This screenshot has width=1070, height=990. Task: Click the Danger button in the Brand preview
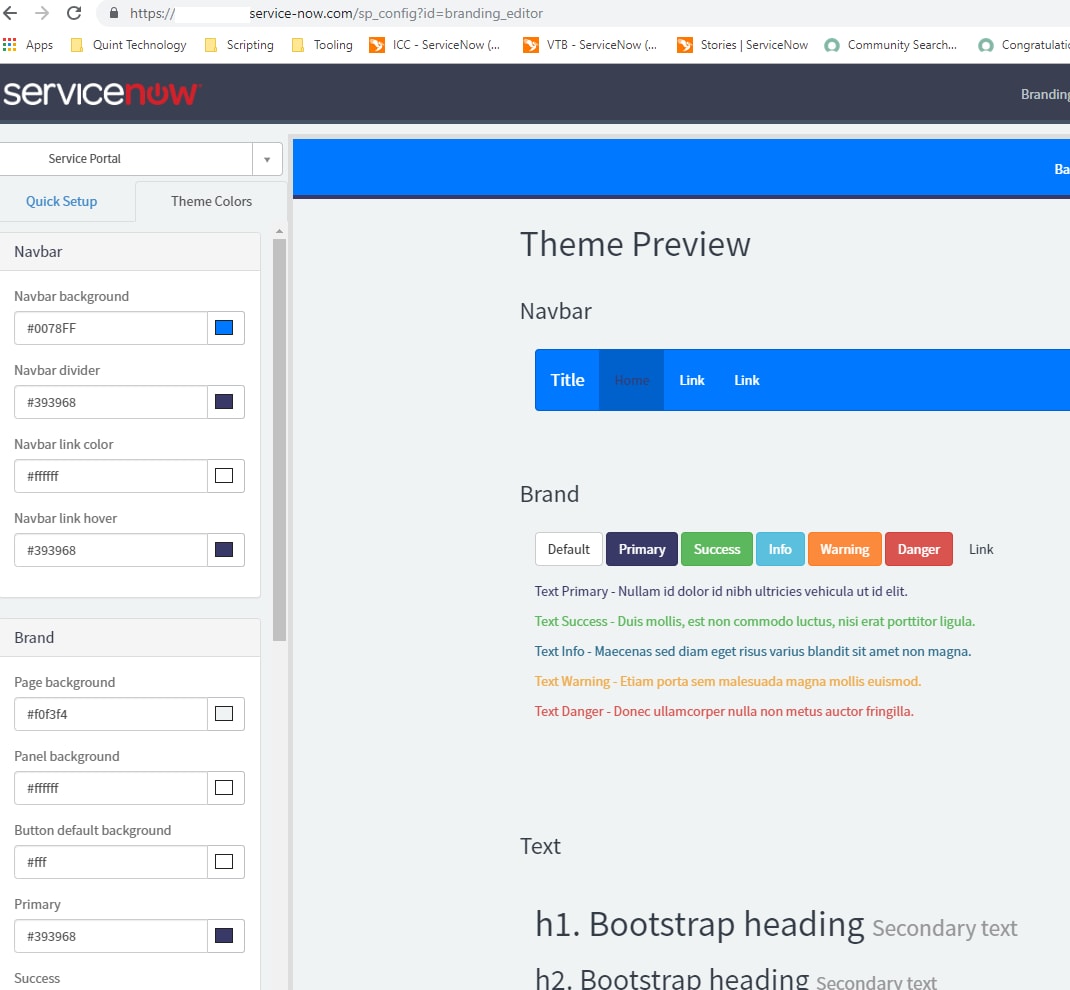point(918,549)
